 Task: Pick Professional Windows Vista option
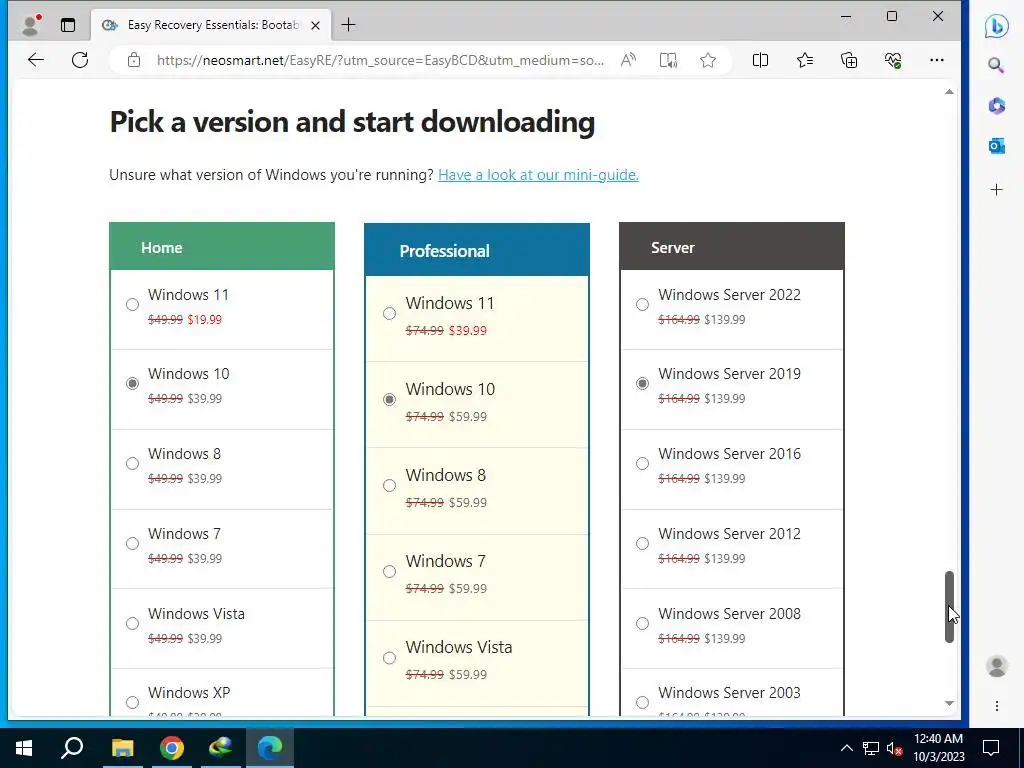pyautogui.click(x=389, y=658)
